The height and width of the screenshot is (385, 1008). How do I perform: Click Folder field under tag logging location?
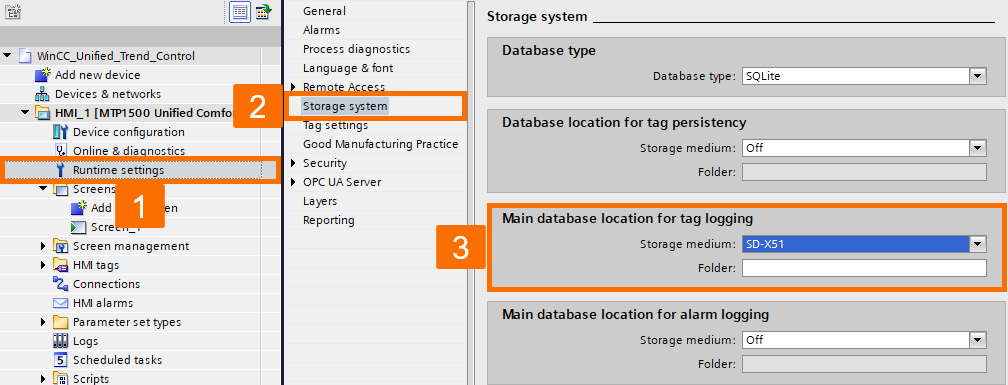click(864, 267)
